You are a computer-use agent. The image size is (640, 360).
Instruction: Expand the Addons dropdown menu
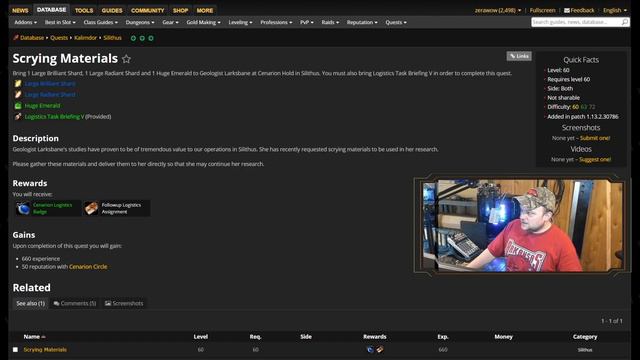(25, 22)
